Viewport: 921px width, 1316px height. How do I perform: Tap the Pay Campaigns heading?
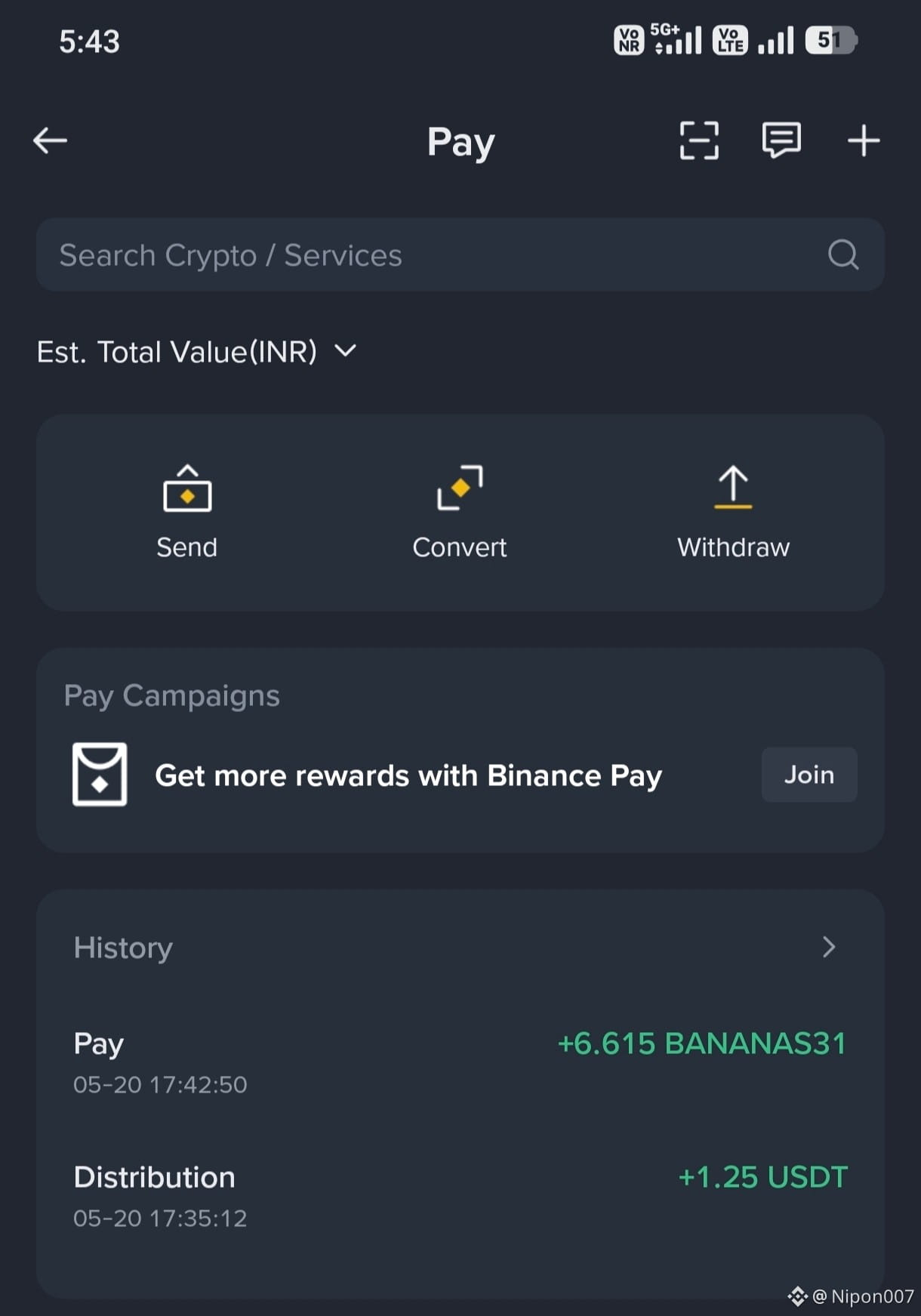tap(172, 695)
